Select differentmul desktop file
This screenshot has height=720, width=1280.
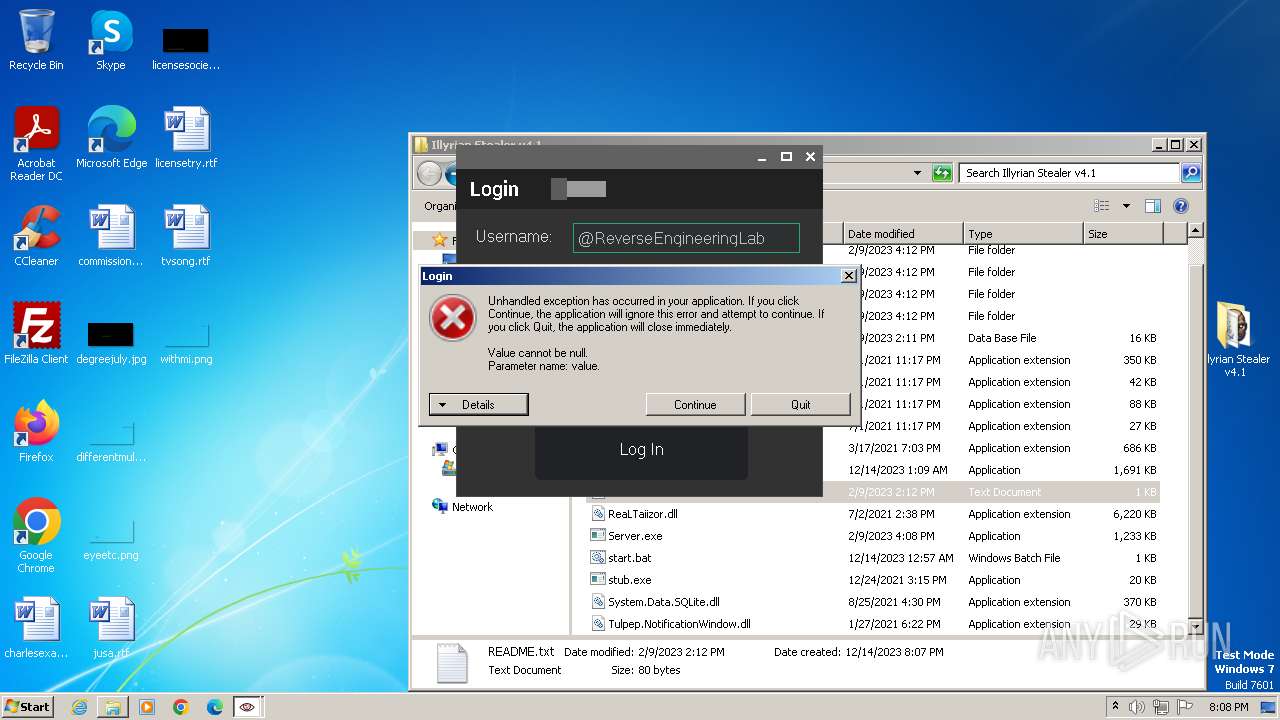point(111,440)
